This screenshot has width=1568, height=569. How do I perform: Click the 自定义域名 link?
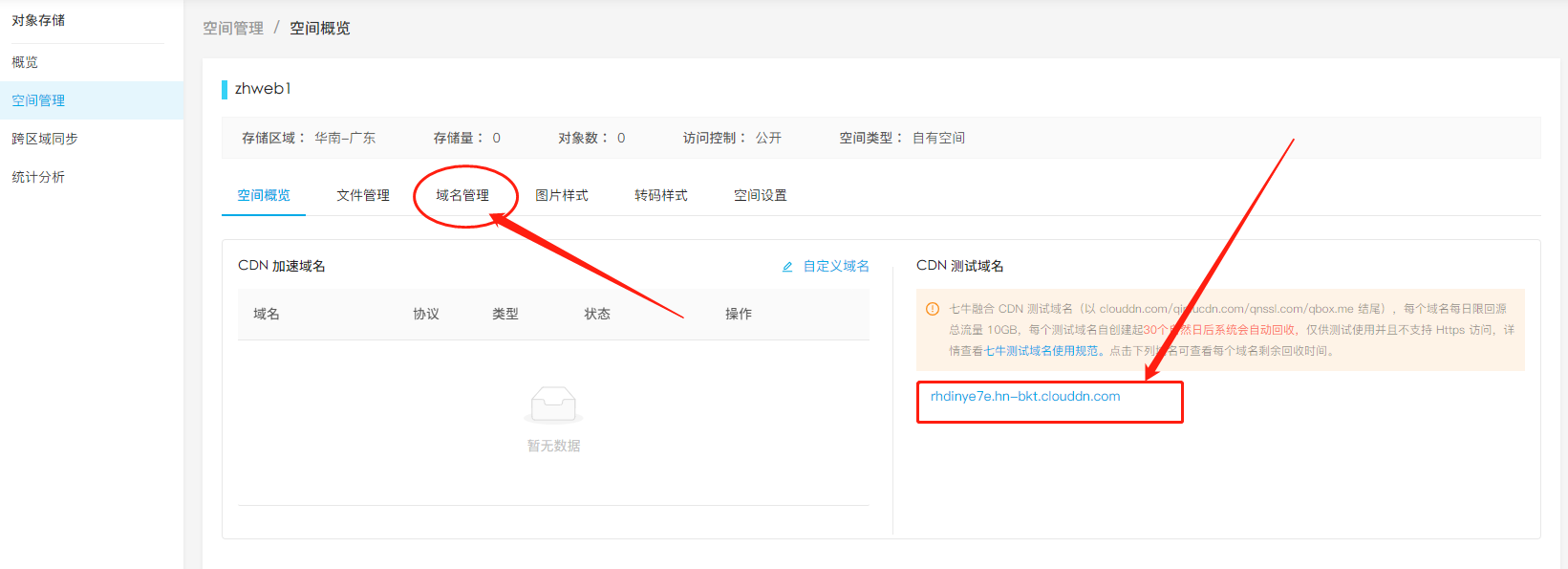pos(836,266)
